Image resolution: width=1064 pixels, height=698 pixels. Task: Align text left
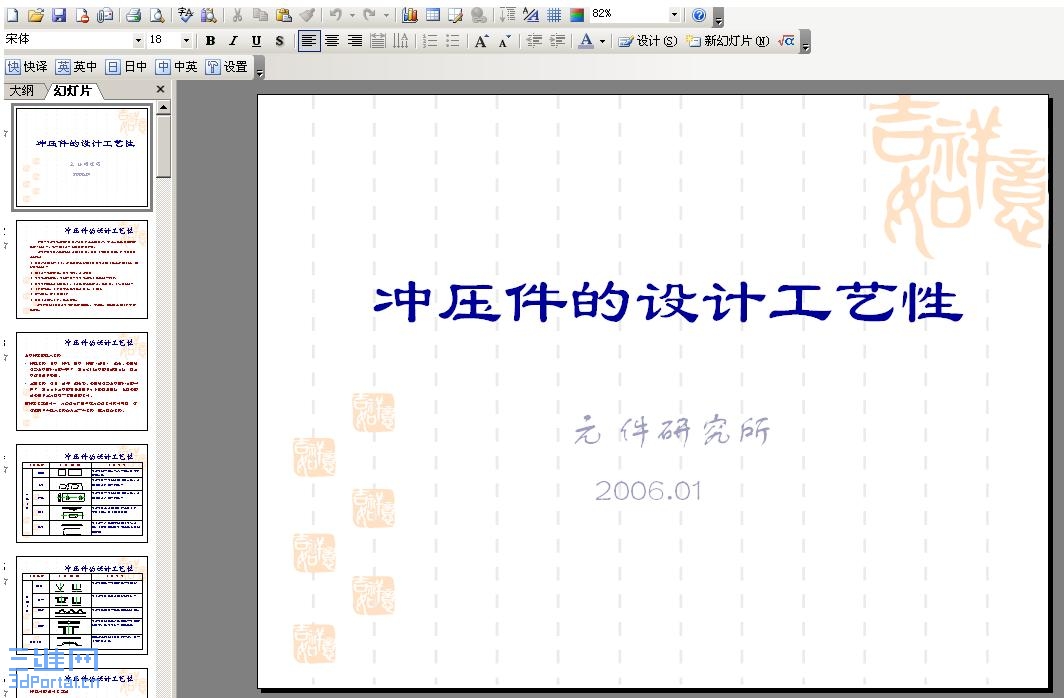[x=309, y=41]
